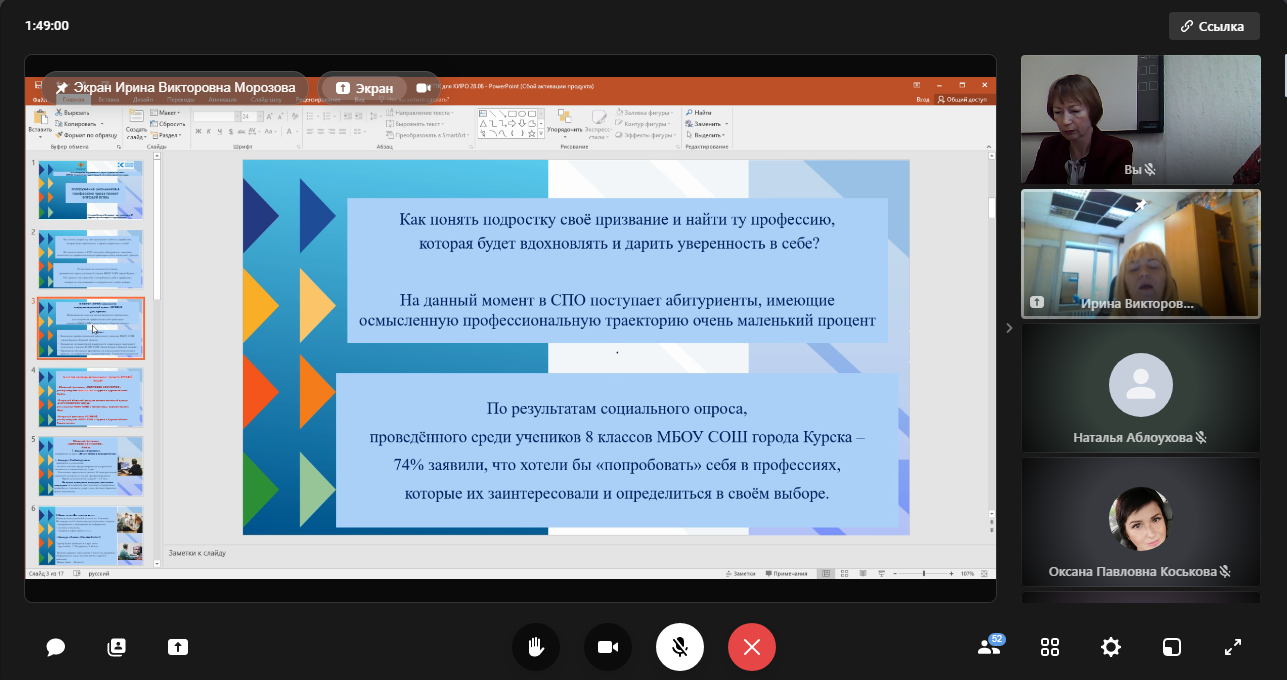Screen dimensions: 1287x680
Task: Open the Макет layout dropdown
Action: point(165,113)
